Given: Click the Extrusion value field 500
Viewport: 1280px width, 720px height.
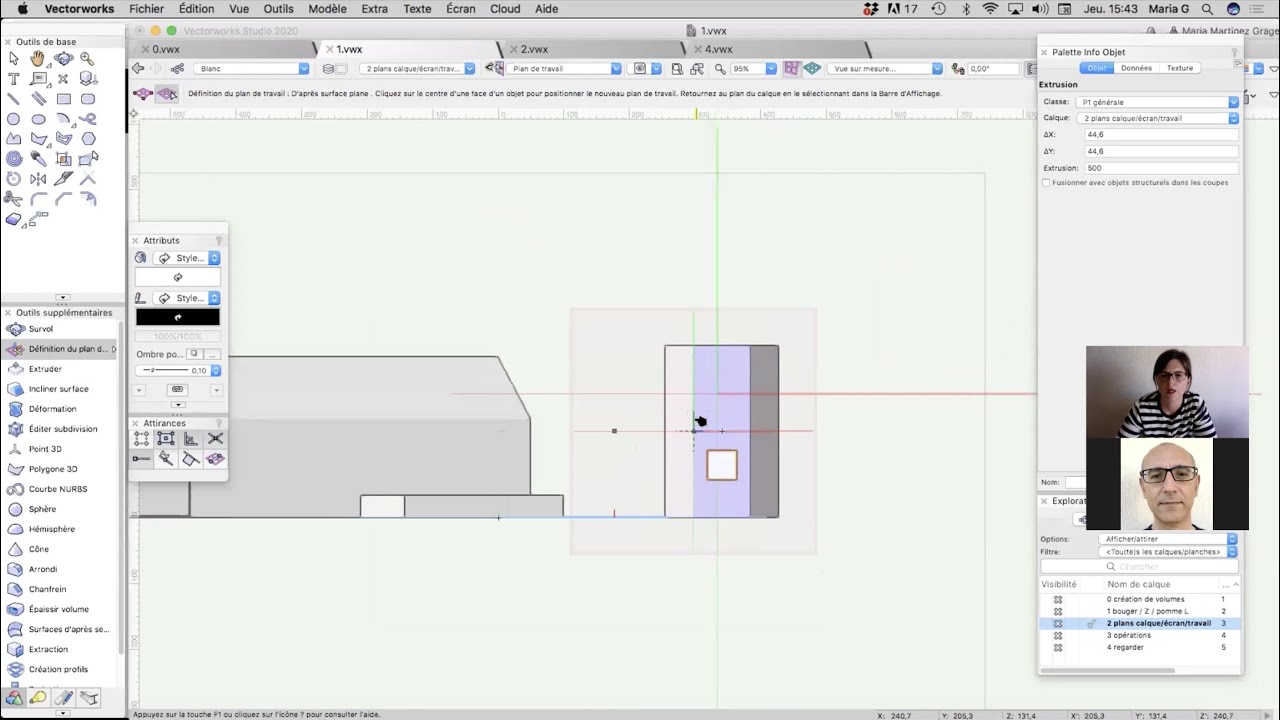Looking at the screenshot, I should point(1161,168).
